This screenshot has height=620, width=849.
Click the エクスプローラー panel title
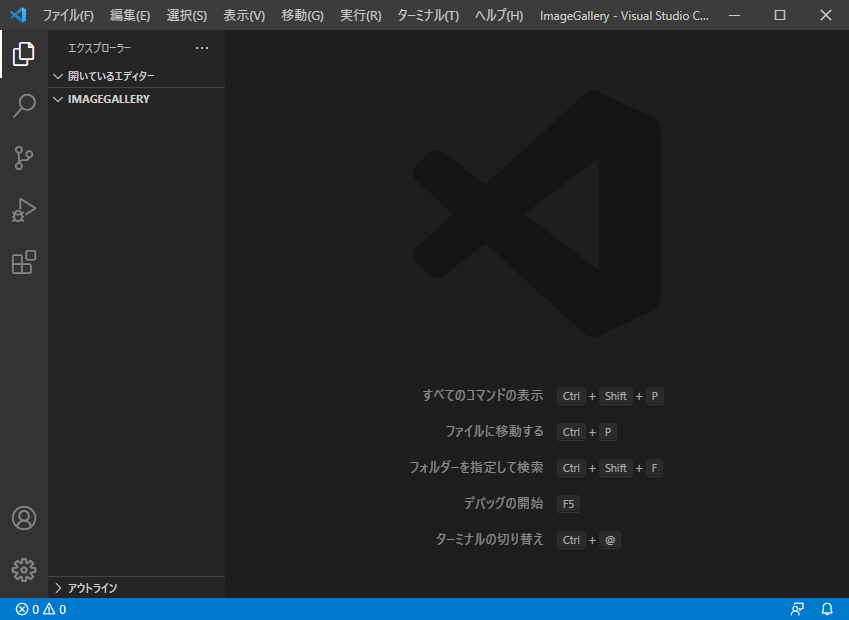(100, 48)
